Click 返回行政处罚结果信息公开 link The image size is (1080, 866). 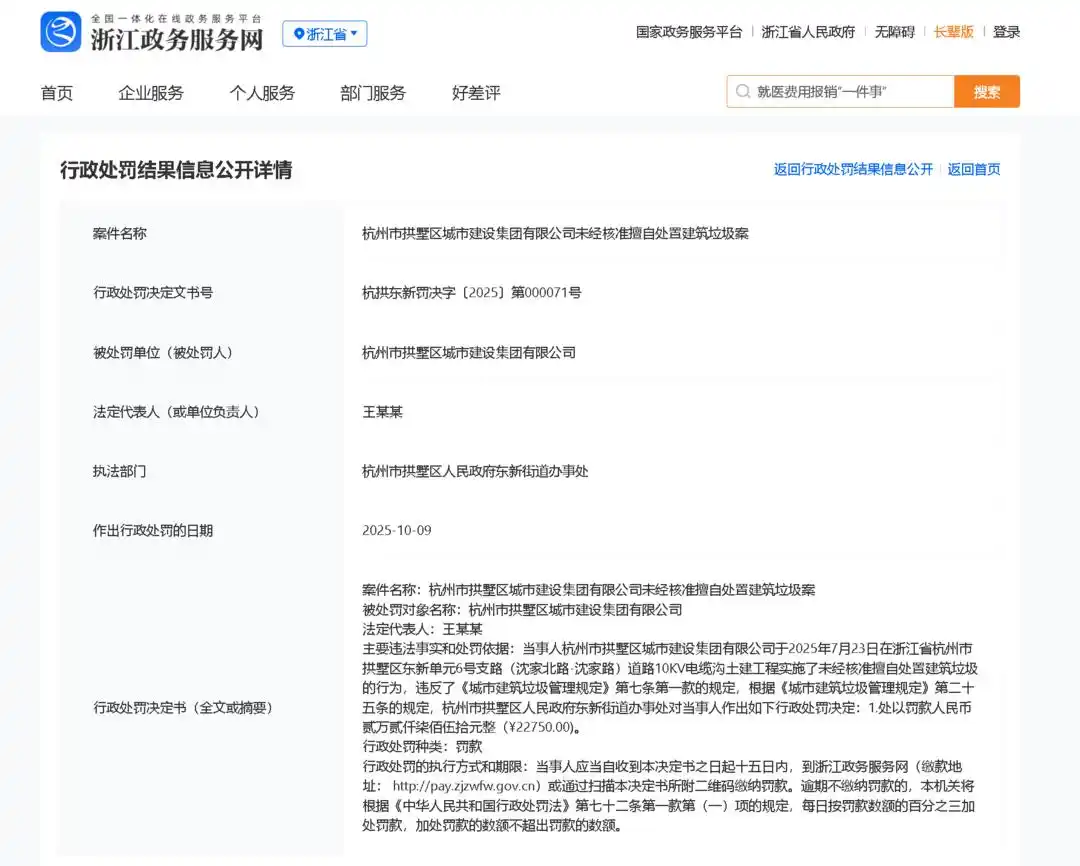point(853,169)
